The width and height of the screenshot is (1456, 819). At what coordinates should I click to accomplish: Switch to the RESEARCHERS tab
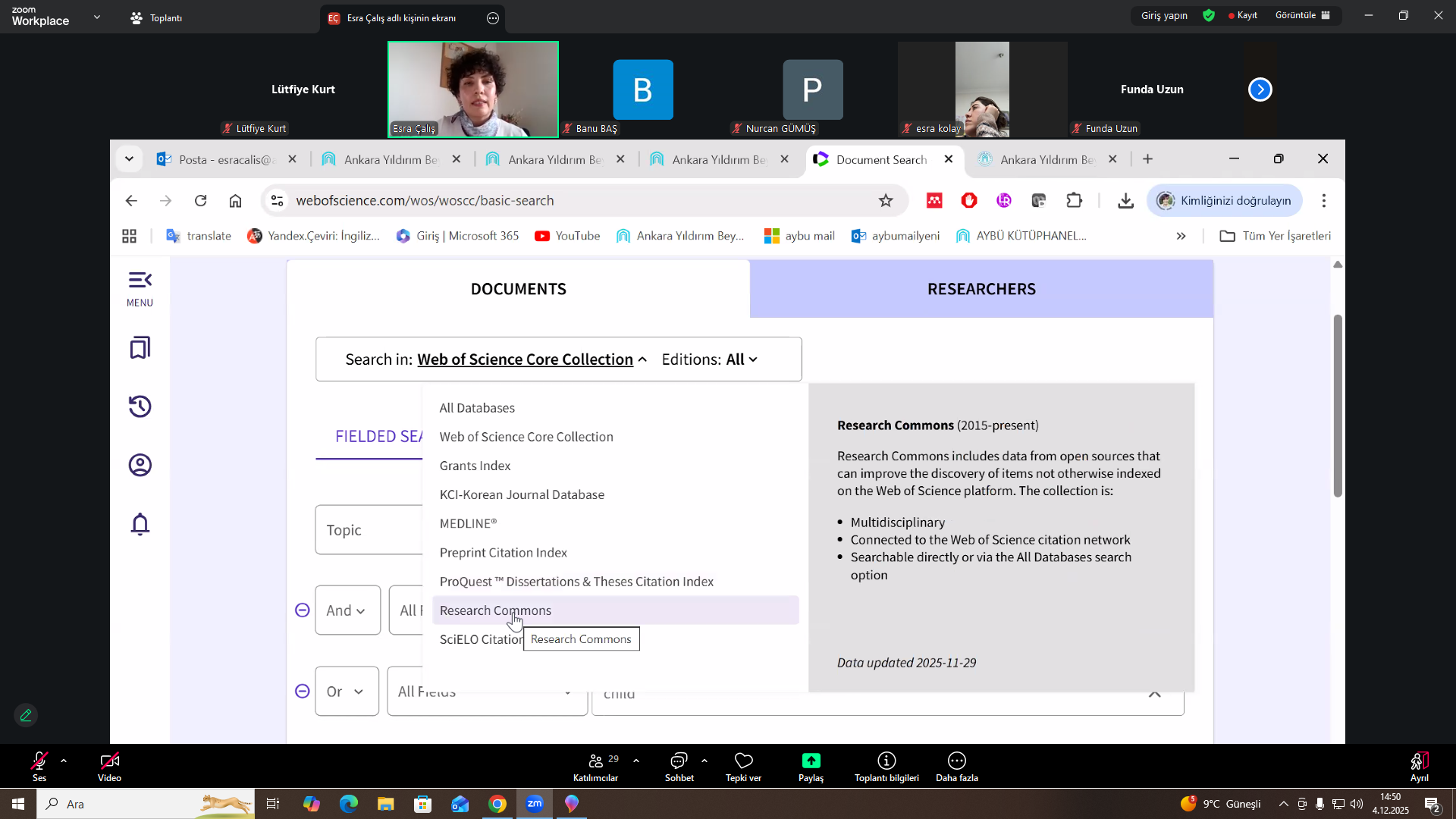pos(981,289)
